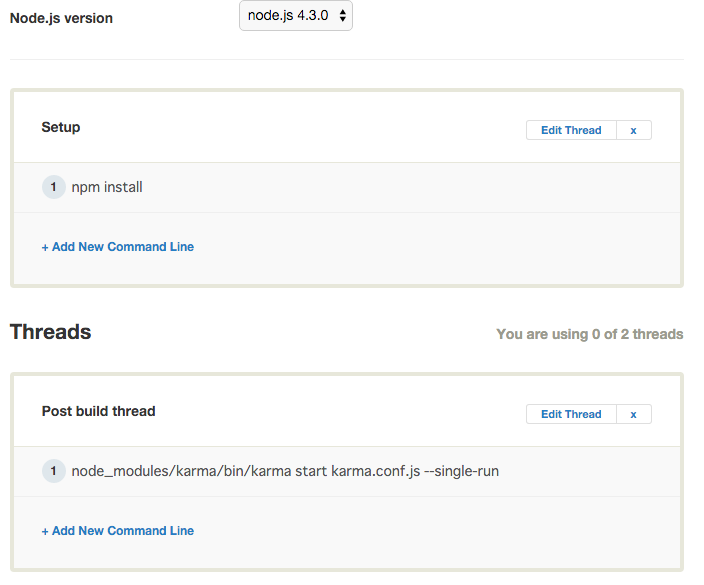Click the Post build thread title
Image resolution: width=704 pixels, height=585 pixels.
coord(98,411)
